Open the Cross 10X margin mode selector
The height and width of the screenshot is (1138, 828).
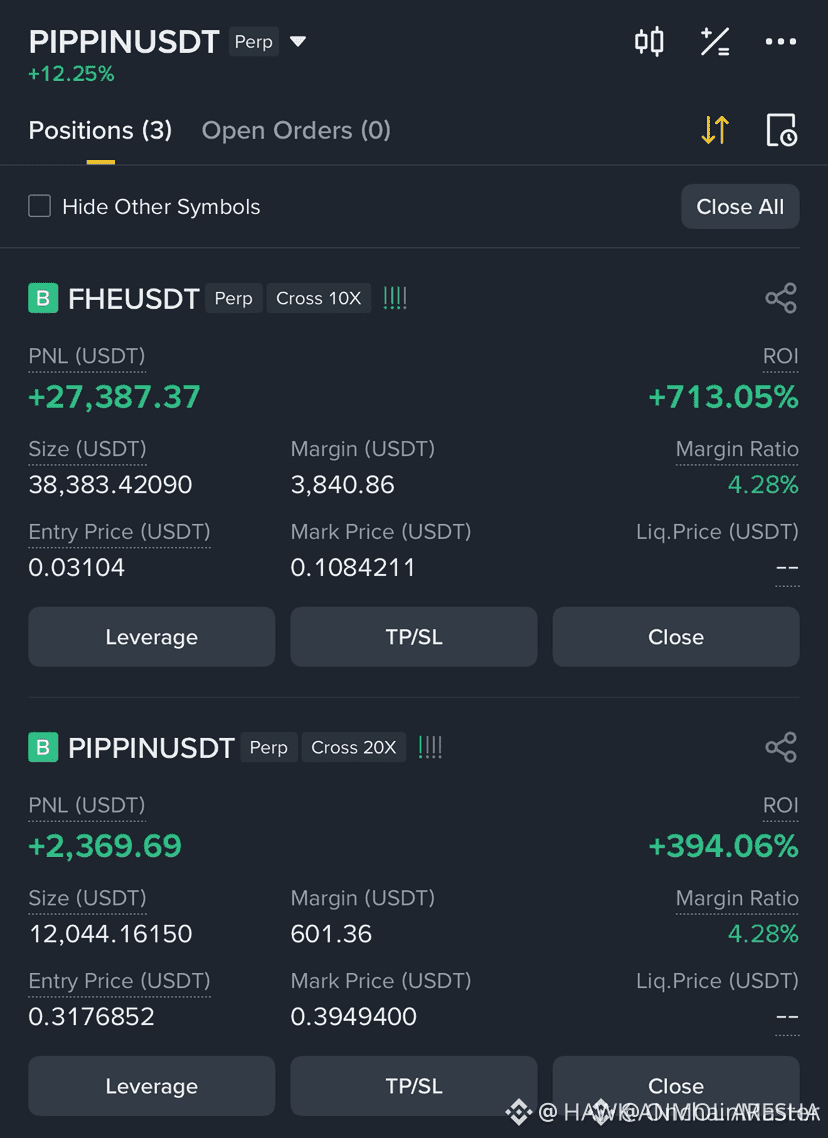pyautogui.click(x=319, y=298)
